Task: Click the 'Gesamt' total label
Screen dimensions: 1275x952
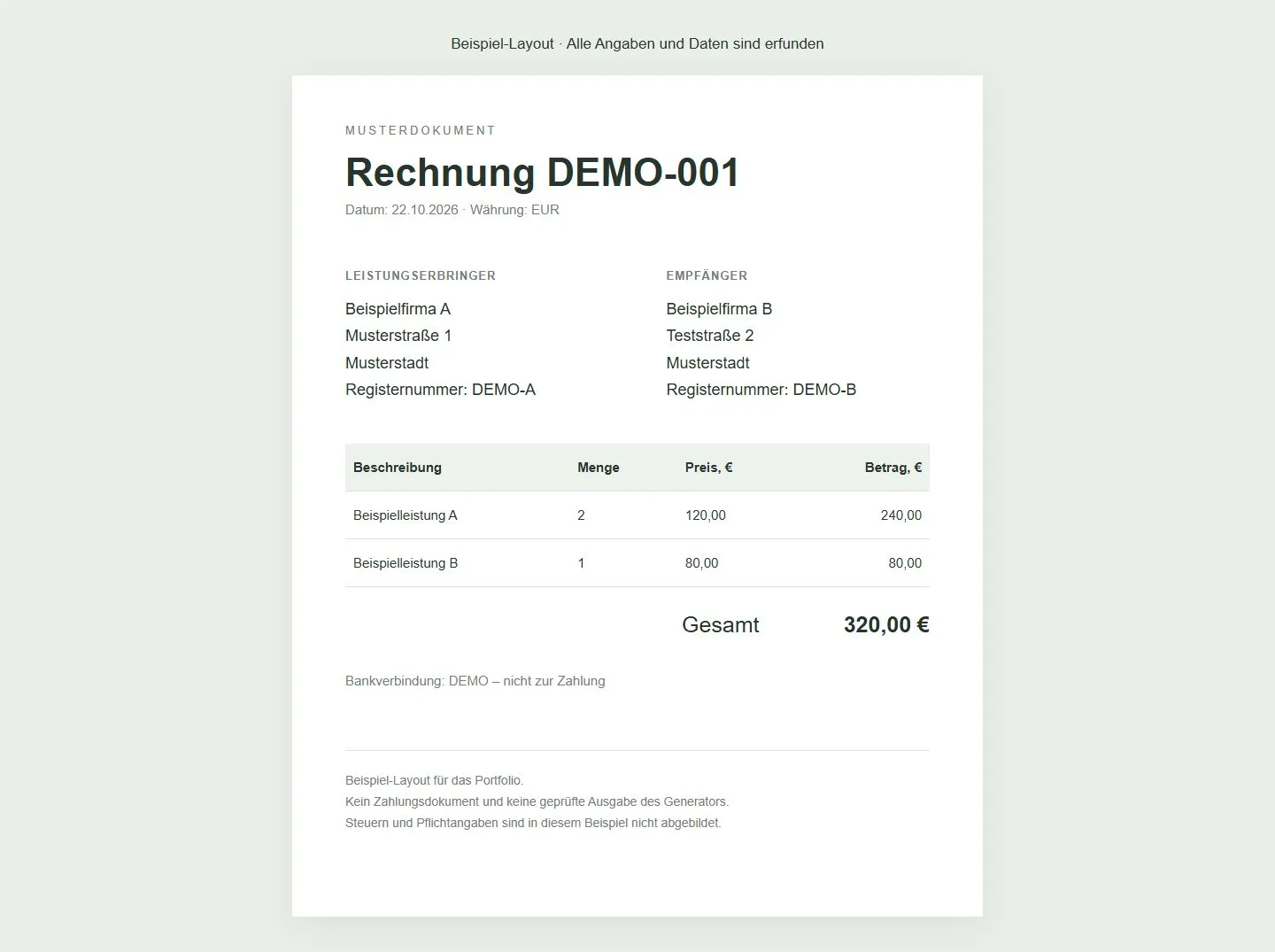Action: click(x=721, y=625)
